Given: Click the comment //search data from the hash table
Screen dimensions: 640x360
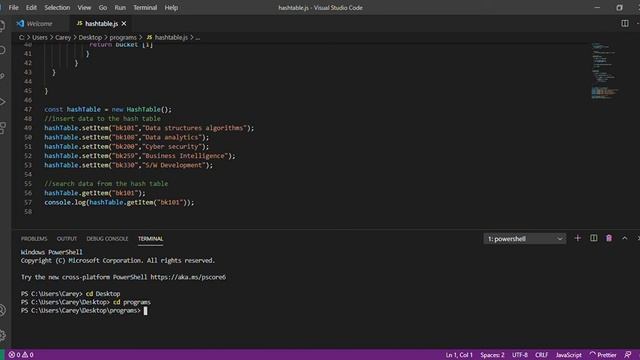Looking at the screenshot, I should tap(106, 184).
